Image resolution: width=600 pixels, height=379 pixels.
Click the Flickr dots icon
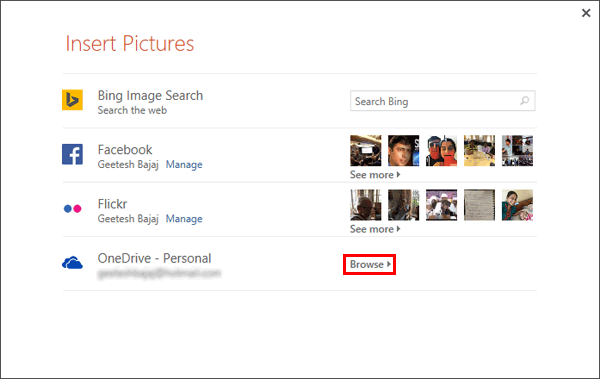coord(72,209)
